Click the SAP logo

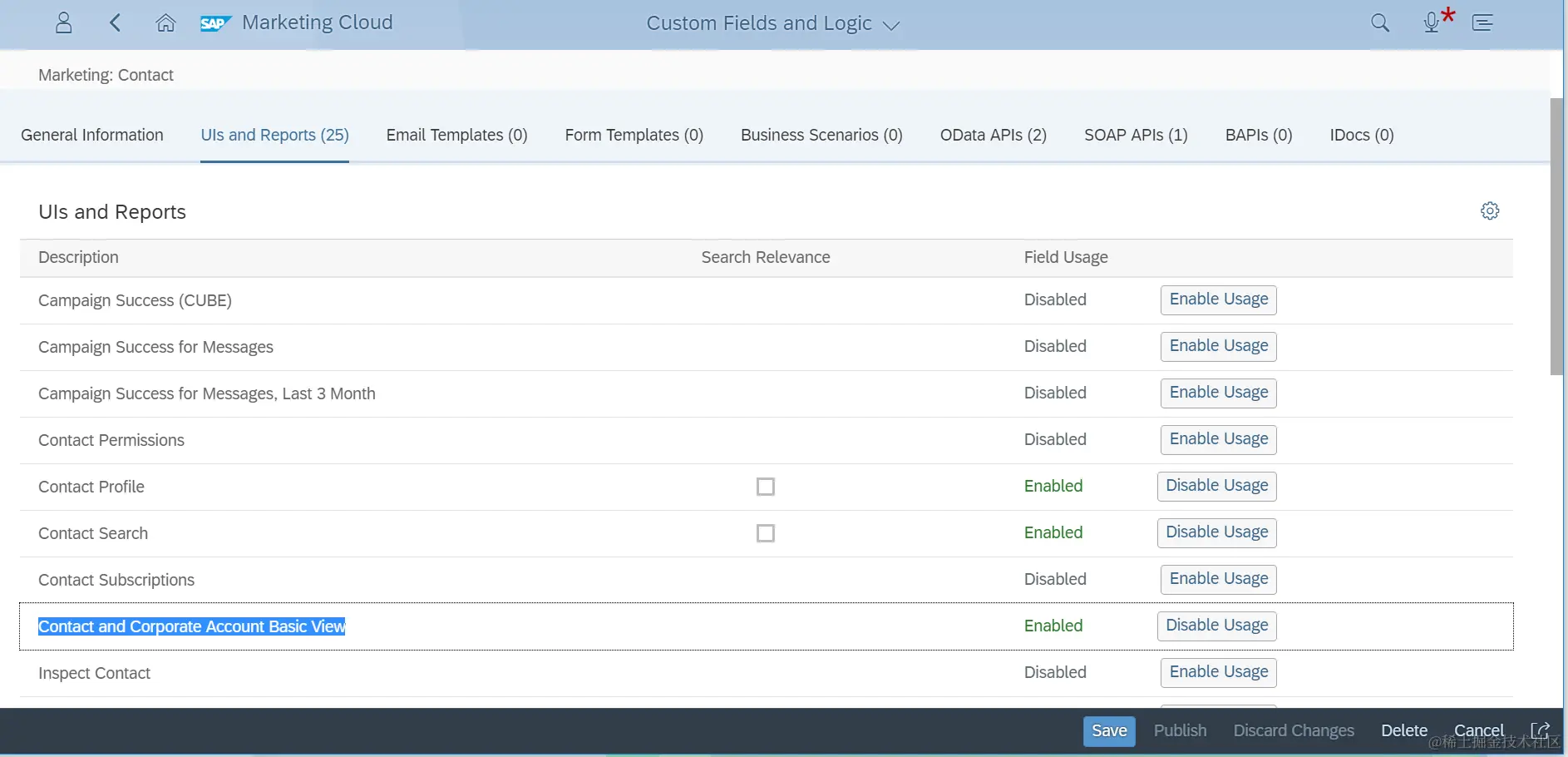point(215,23)
